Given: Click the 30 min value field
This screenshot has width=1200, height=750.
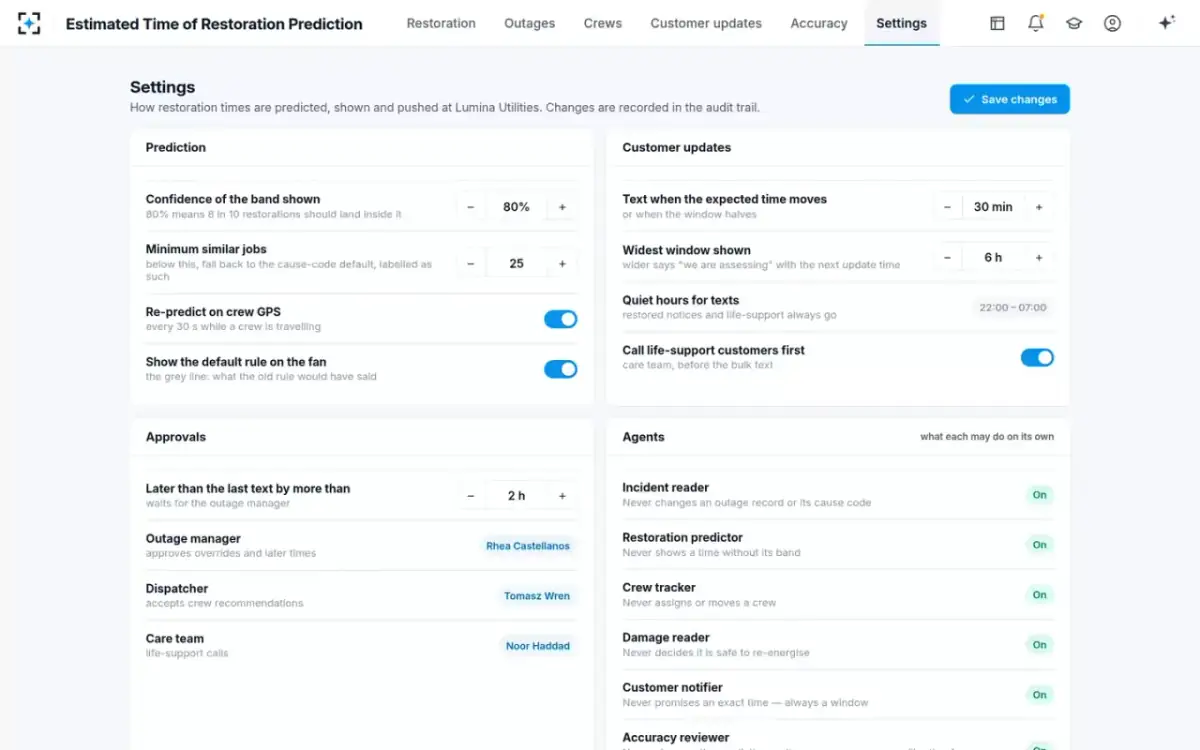Looking at the screenshot, I should [993, 207].
